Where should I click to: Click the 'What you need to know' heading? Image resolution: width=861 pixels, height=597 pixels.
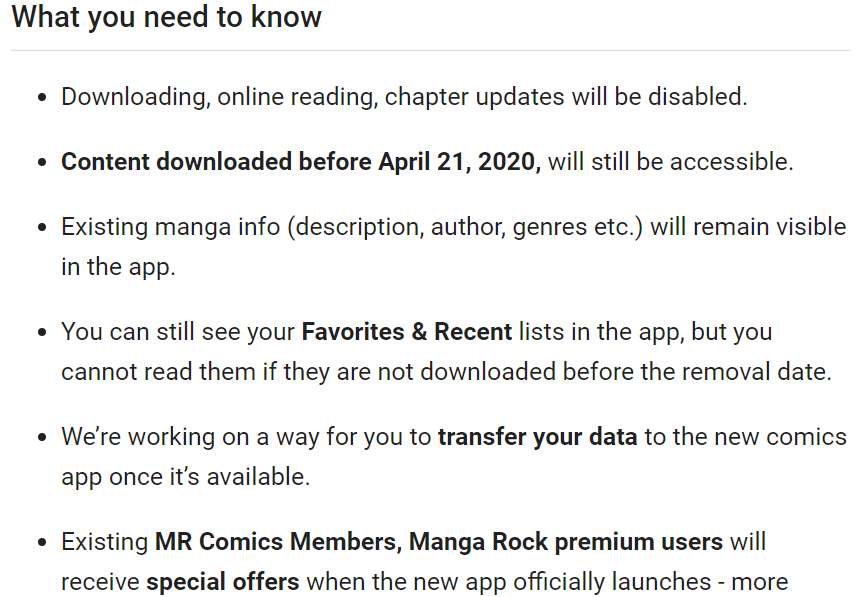166,17
